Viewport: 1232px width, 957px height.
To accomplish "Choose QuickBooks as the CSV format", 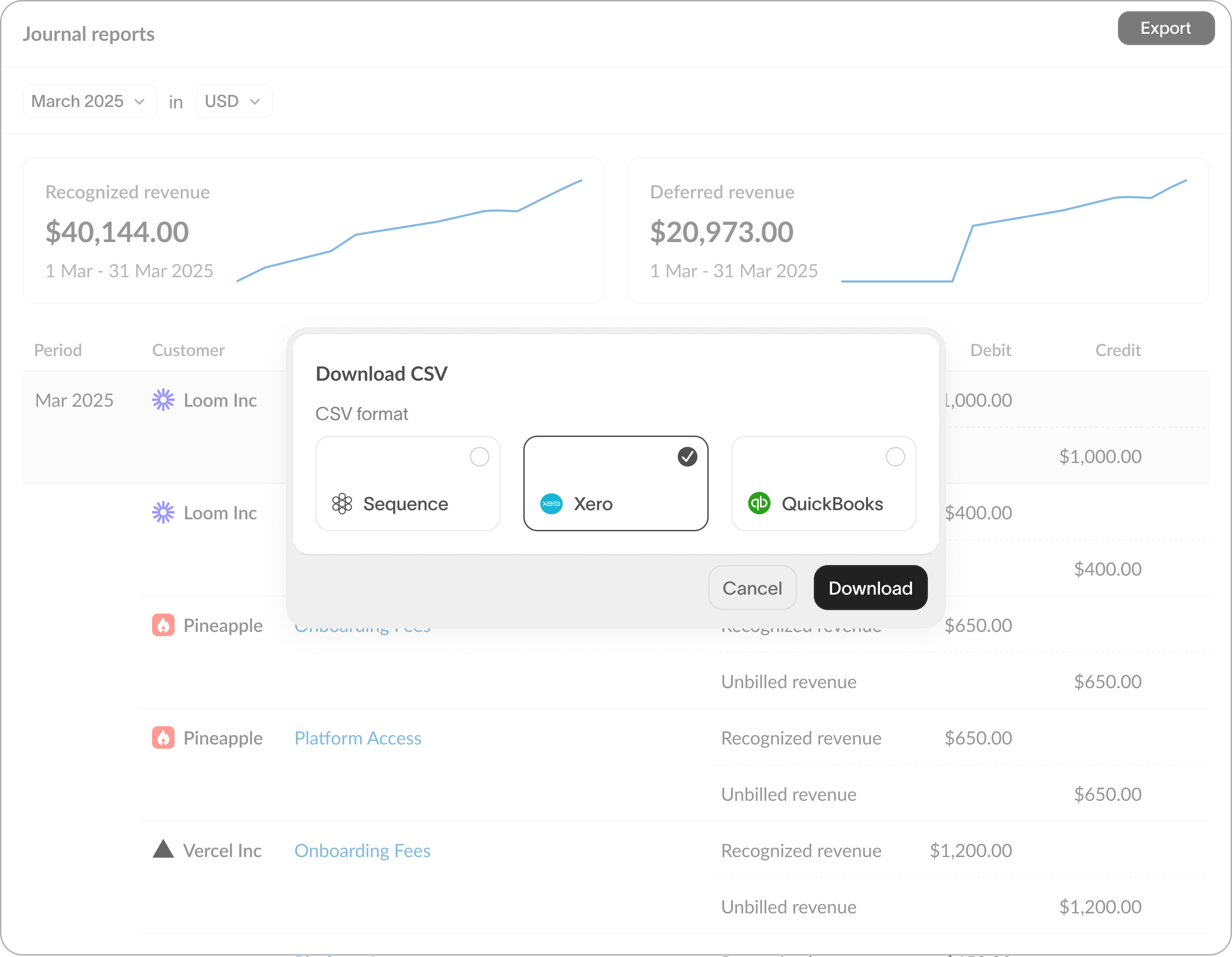I will pyautogui.click(x=823, y=483).
